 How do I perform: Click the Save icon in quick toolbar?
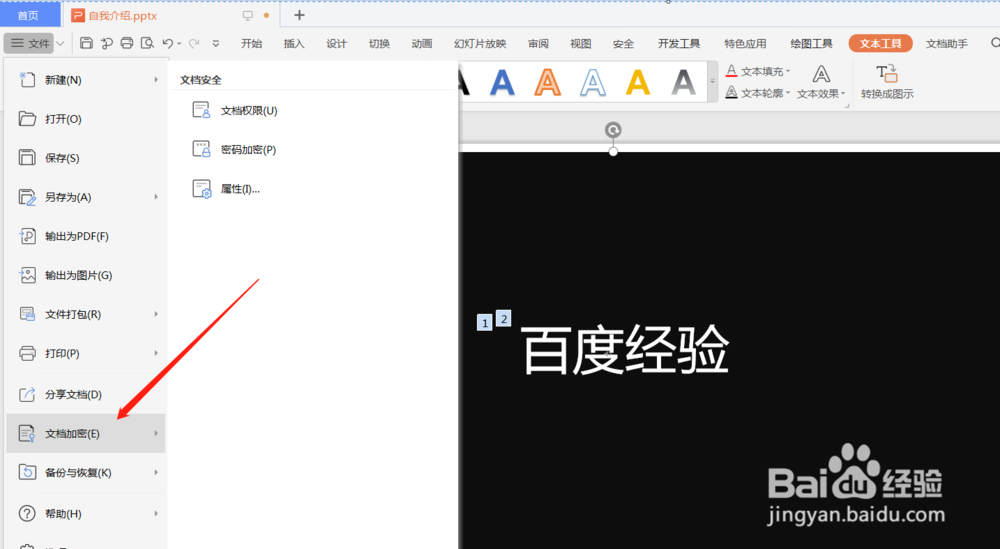point(86,43)
